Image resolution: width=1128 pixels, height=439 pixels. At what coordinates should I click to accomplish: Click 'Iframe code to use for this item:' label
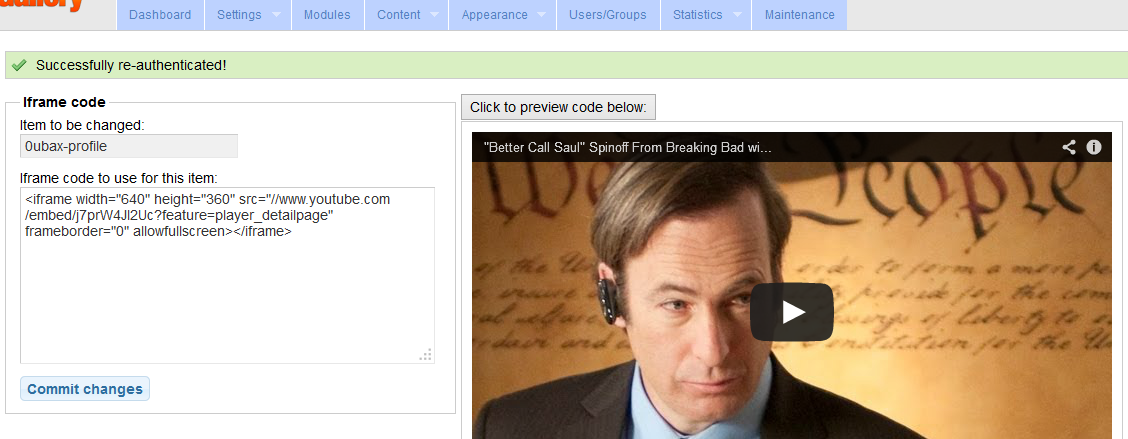click(119, 178)
